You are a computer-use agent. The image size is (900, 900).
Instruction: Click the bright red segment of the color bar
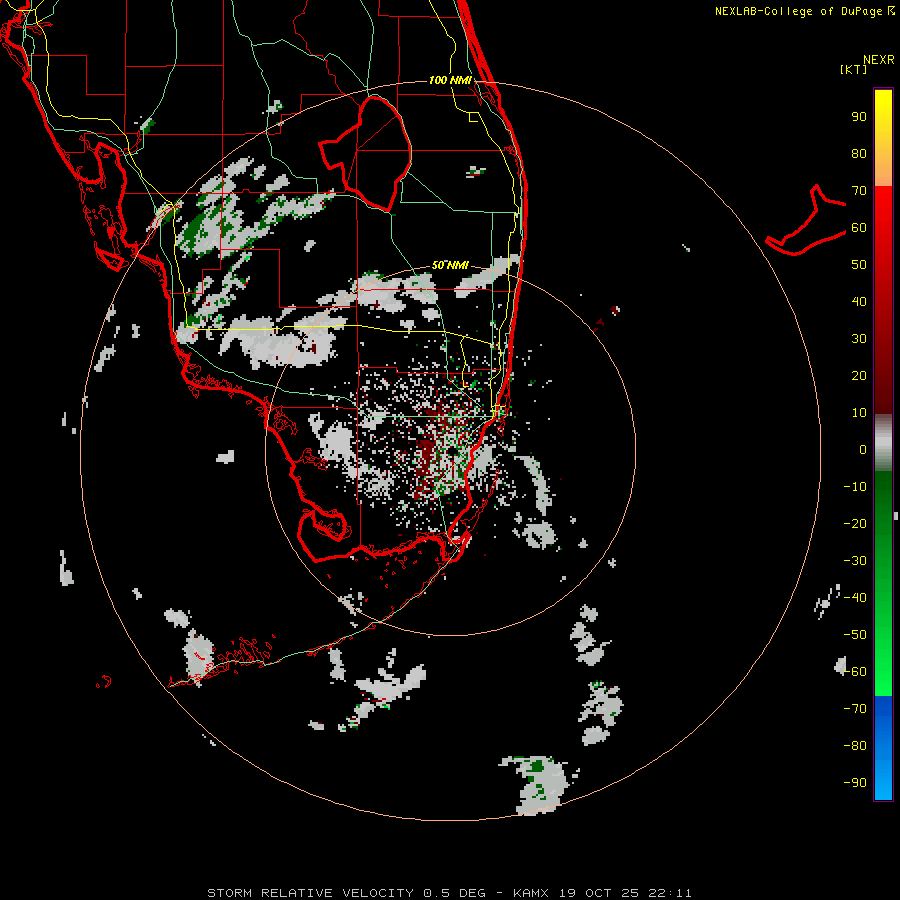(x=883, y=230)
